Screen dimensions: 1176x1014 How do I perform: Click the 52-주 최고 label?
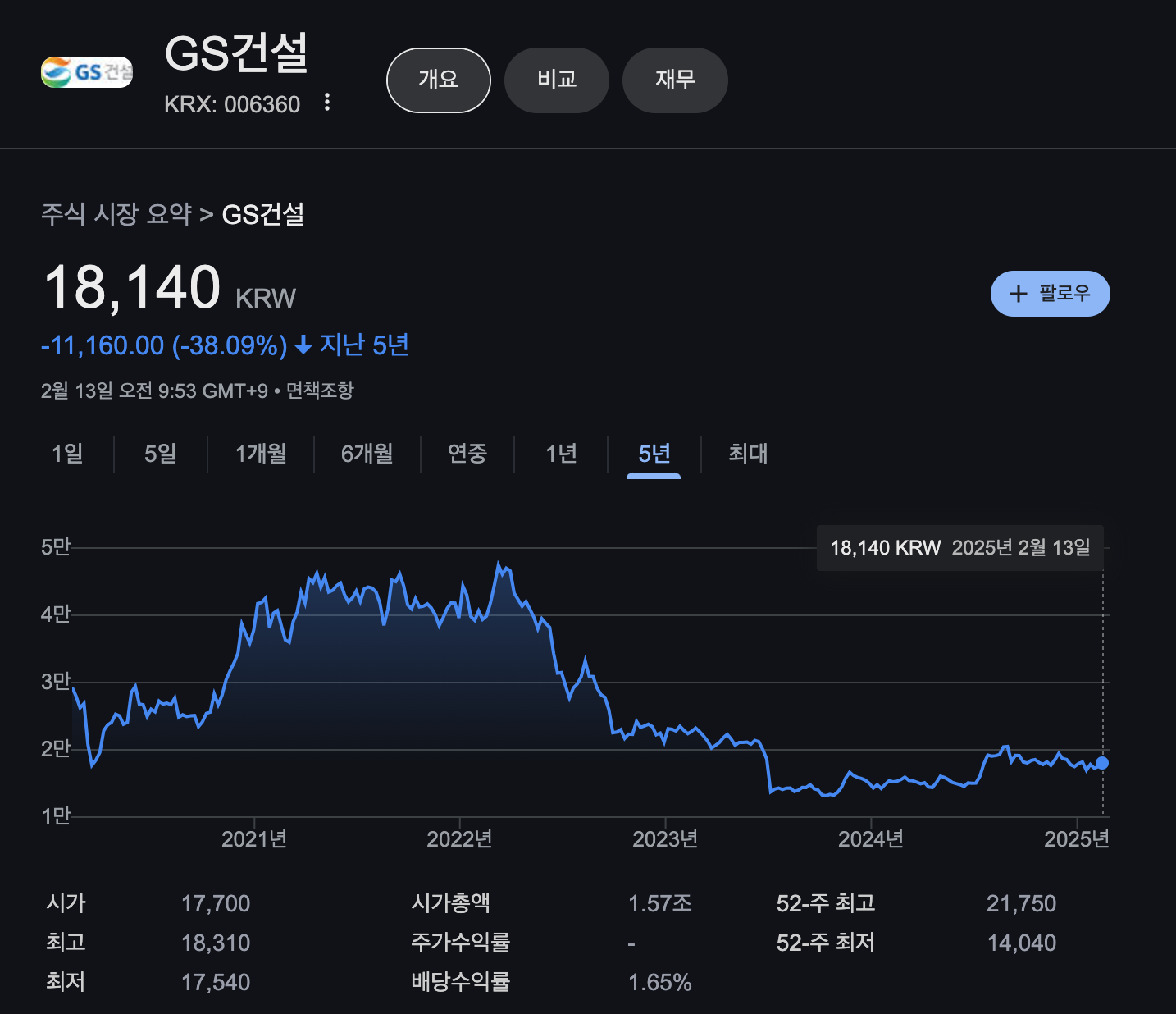pos(826,903)
